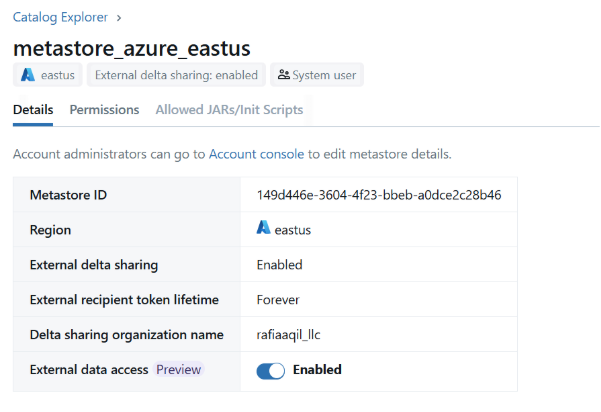Select the External delta sharing: enabled tag

pyautogui.click(x=176, y=75)
